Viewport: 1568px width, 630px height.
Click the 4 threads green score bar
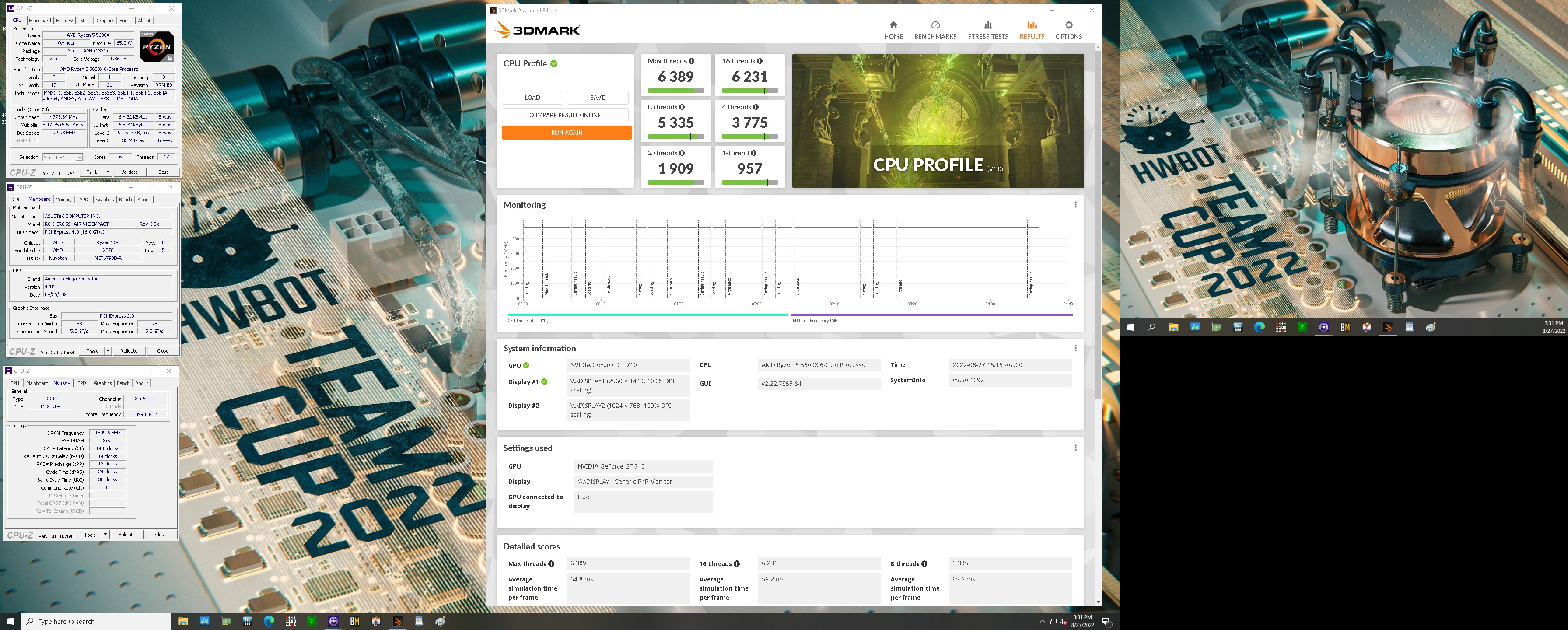click(750, 136)
